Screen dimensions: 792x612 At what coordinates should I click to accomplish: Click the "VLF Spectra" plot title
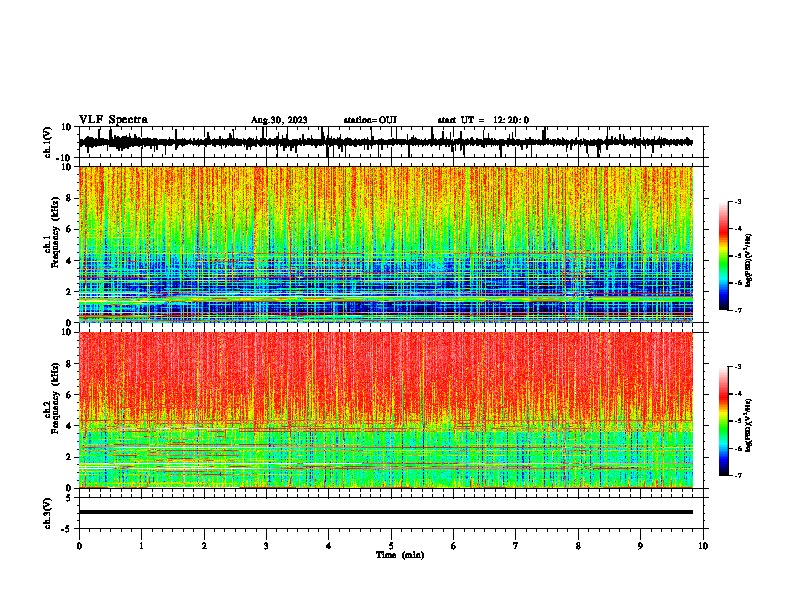point(114,120)
